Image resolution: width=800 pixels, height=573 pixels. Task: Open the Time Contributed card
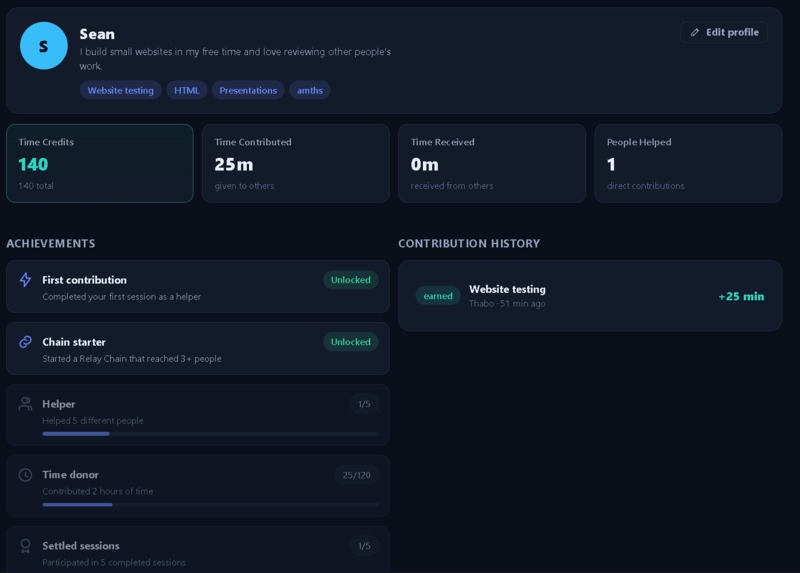point(296,163)
